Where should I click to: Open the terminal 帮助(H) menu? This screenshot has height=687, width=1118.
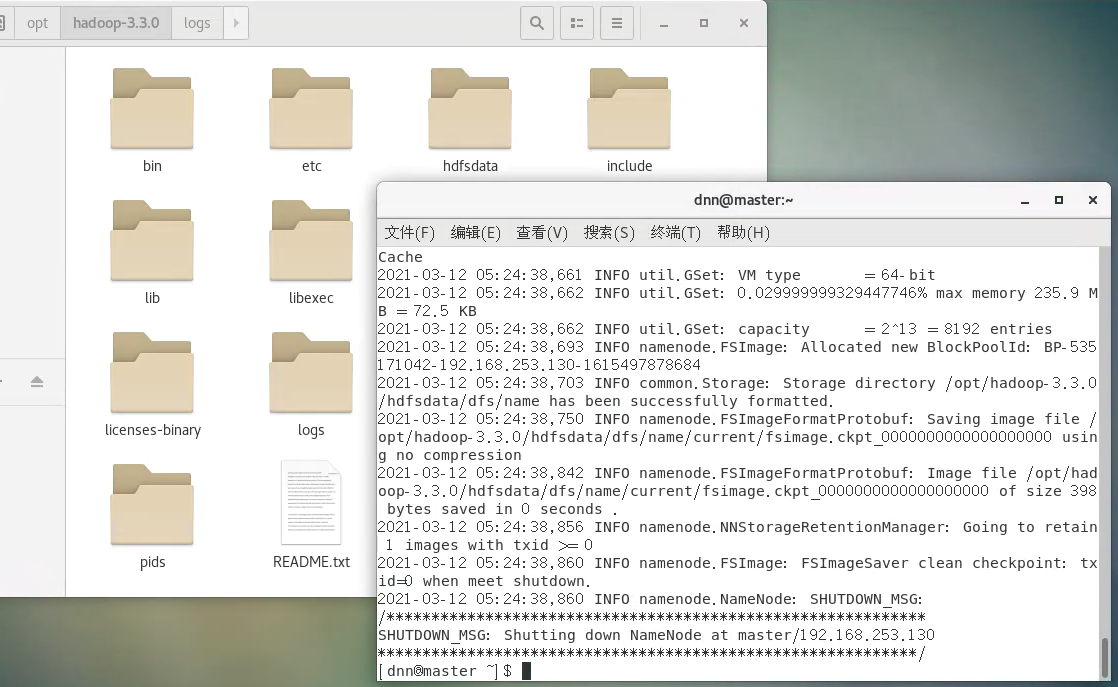pos(743,232)
